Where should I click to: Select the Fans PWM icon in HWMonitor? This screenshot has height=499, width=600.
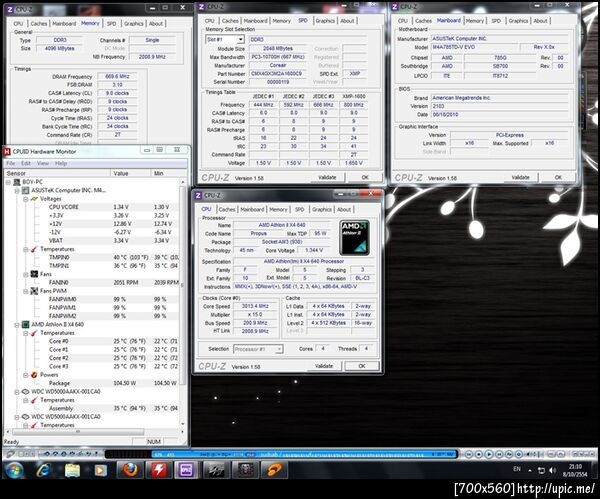[x=34, y=291]
